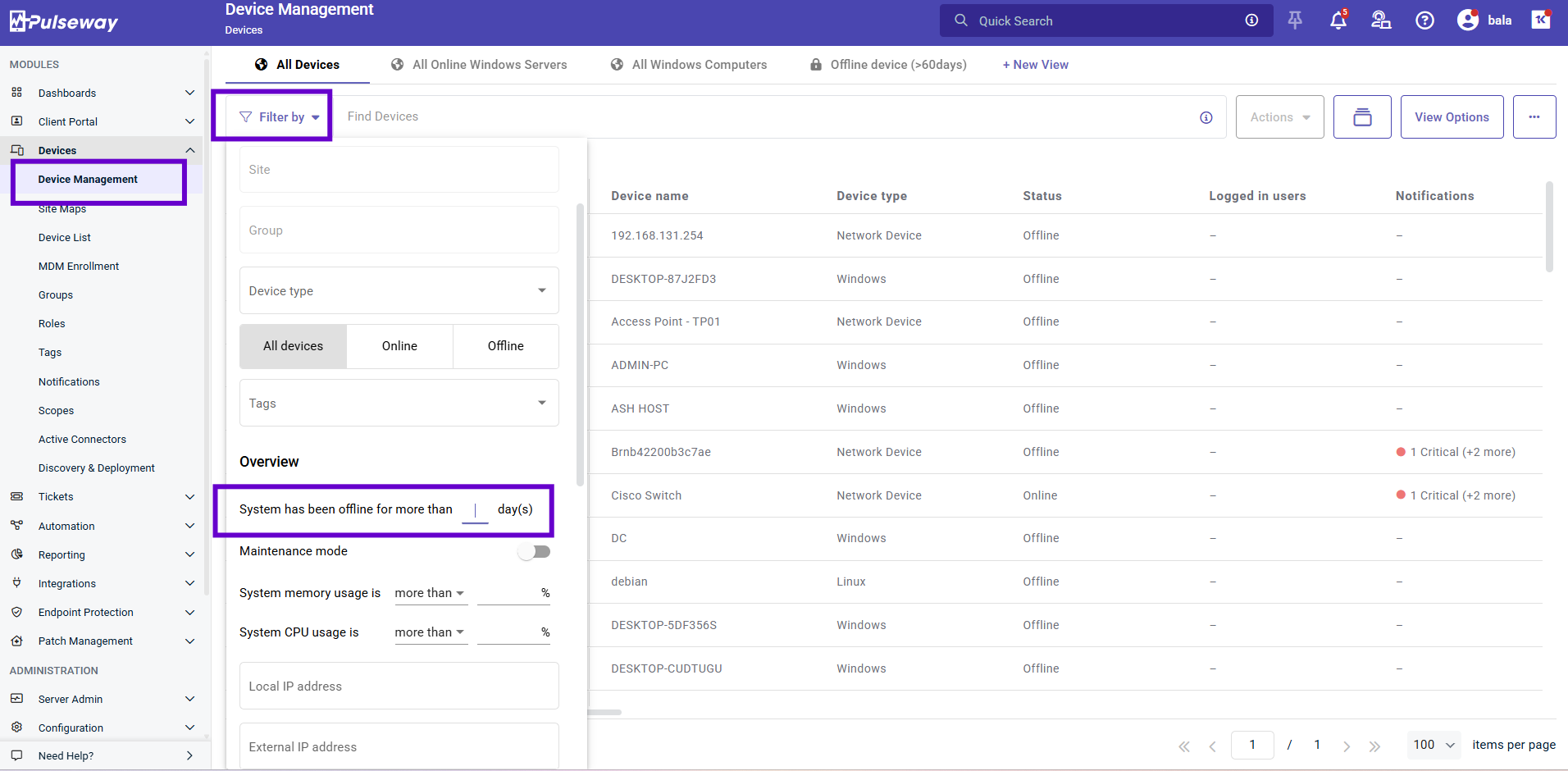
Task: Open the remote user support icon
Action: pyautogui.click(x=1381, y=21)
